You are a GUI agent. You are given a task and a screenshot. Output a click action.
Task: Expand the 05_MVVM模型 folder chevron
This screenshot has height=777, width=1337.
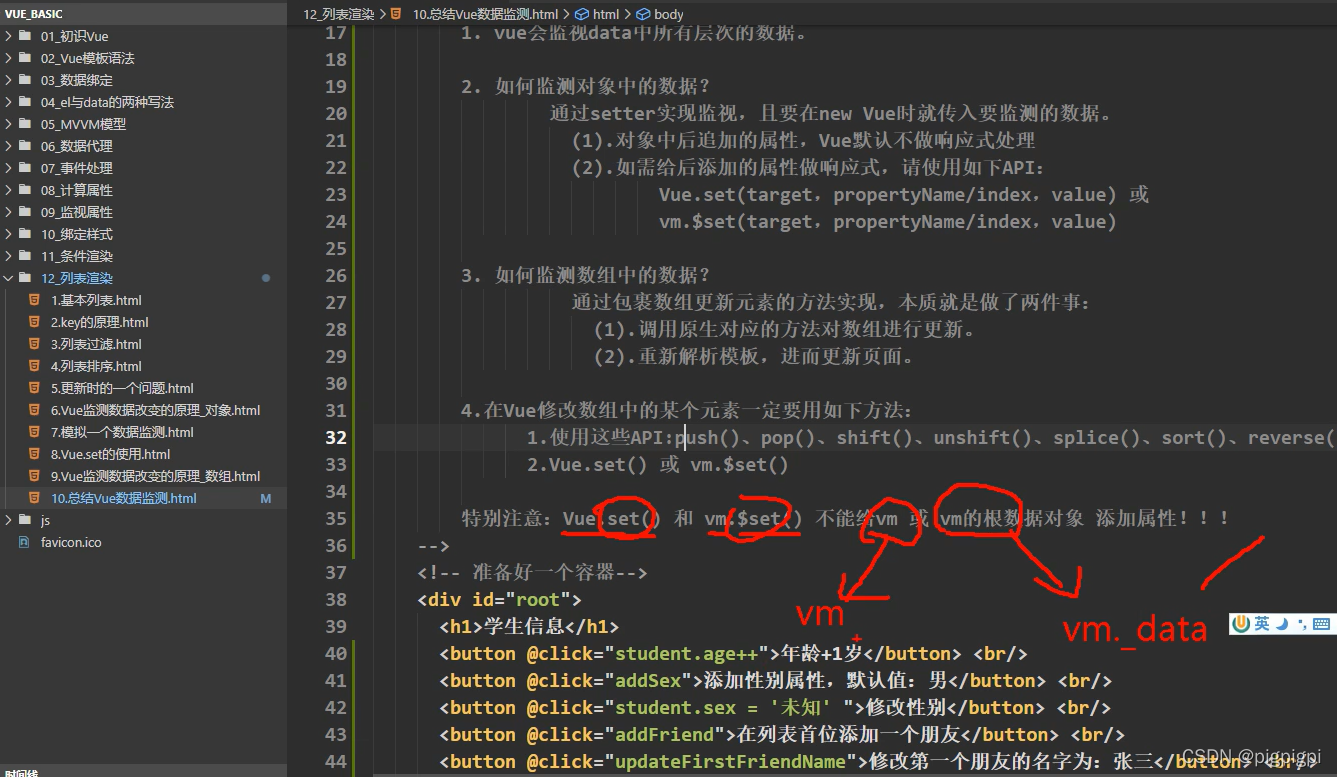[x=9, y=124]
